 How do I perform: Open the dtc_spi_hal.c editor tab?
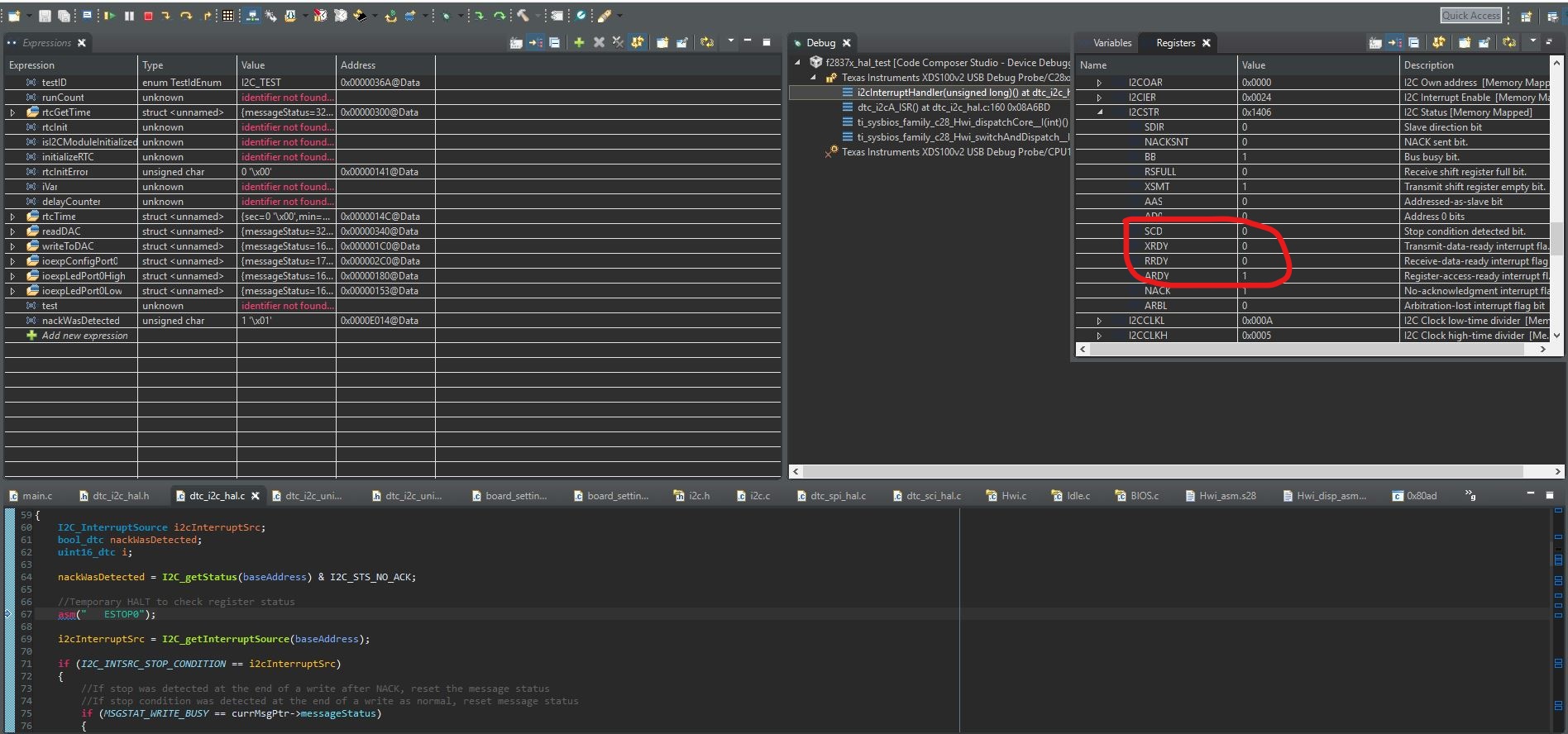[831, 496]
